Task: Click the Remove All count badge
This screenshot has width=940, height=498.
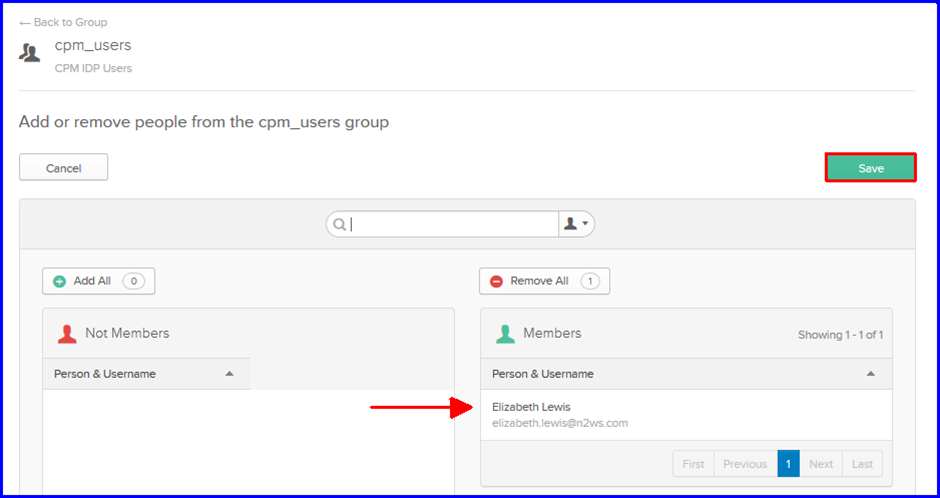Action: tap(590, 281)
